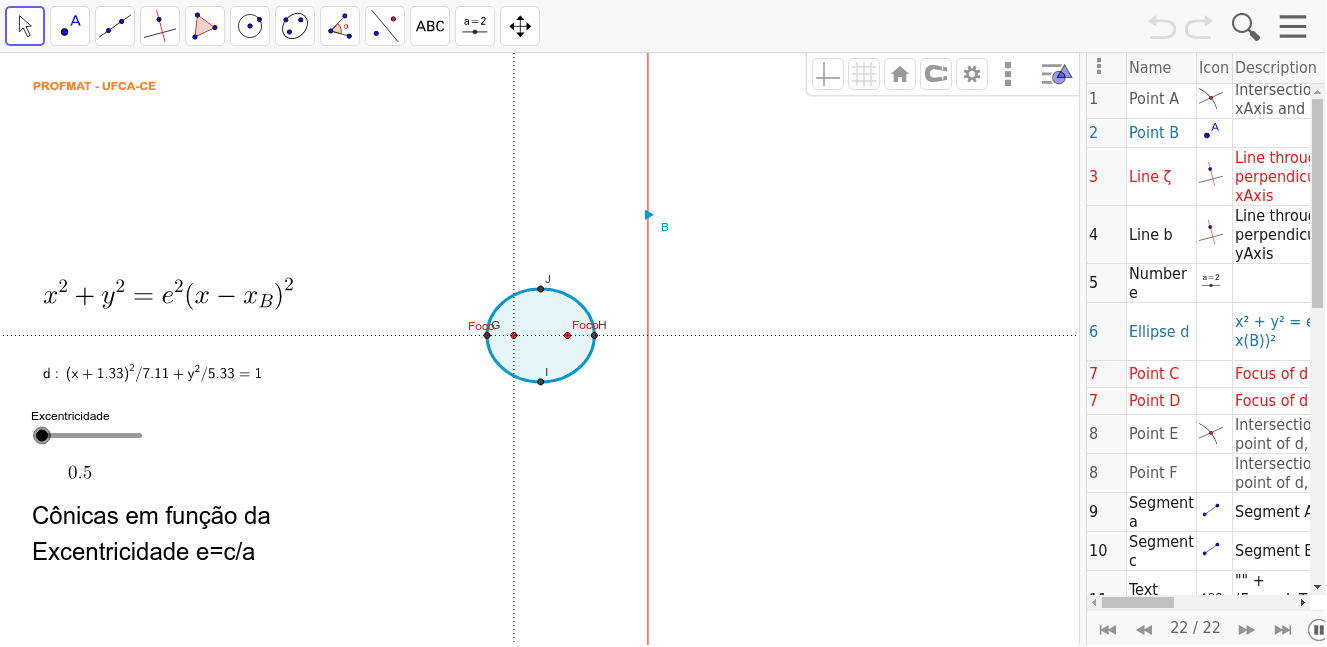Image resolution: width=1327 pixels, height=647 pixels.
Task: Jump to last construction step
Action: (1283, 629)
